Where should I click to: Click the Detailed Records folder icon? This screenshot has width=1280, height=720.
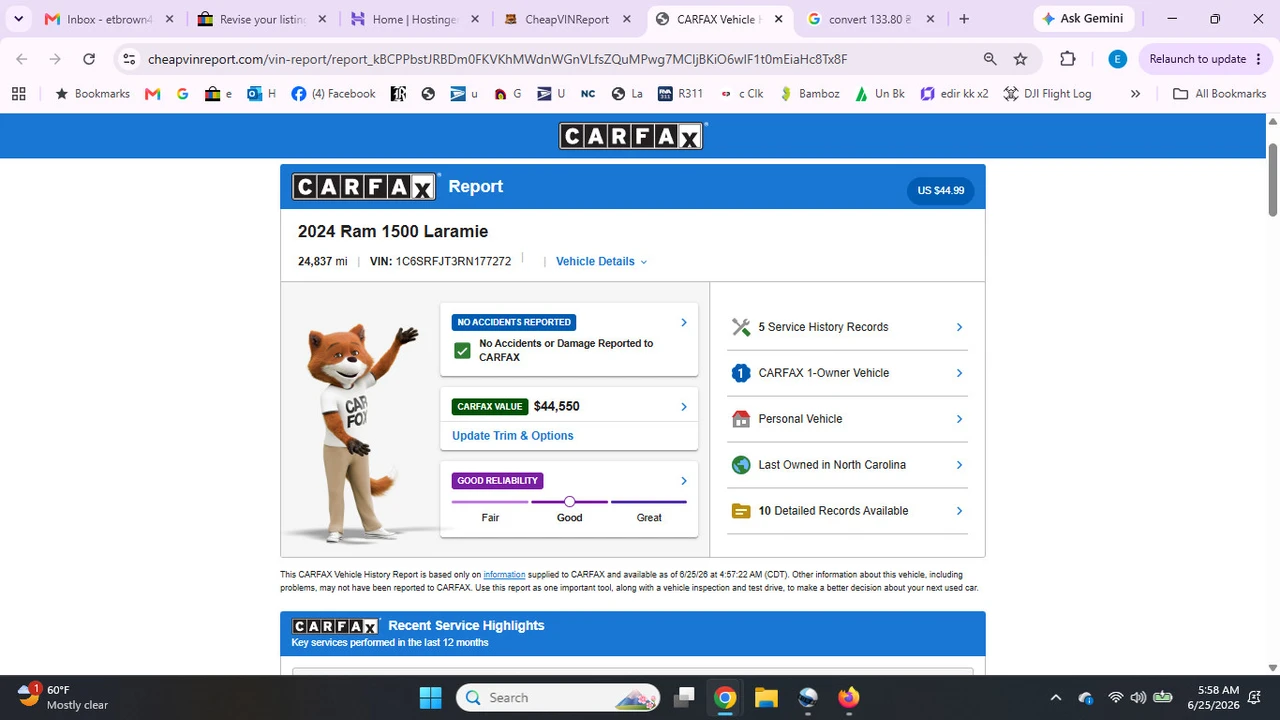pos(741,511)
